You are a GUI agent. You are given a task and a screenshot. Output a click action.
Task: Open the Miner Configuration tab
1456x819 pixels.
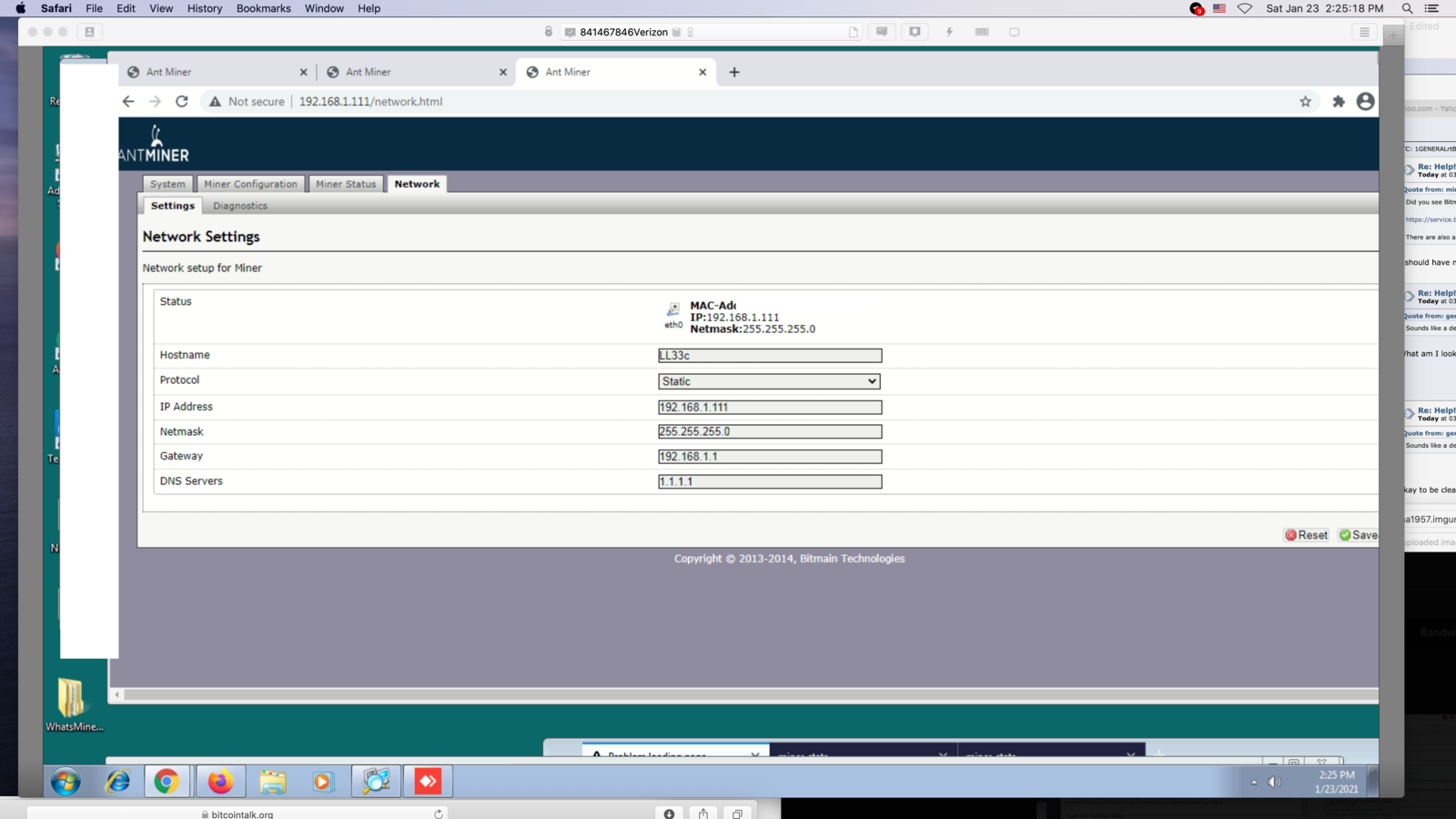coord(250,184)
